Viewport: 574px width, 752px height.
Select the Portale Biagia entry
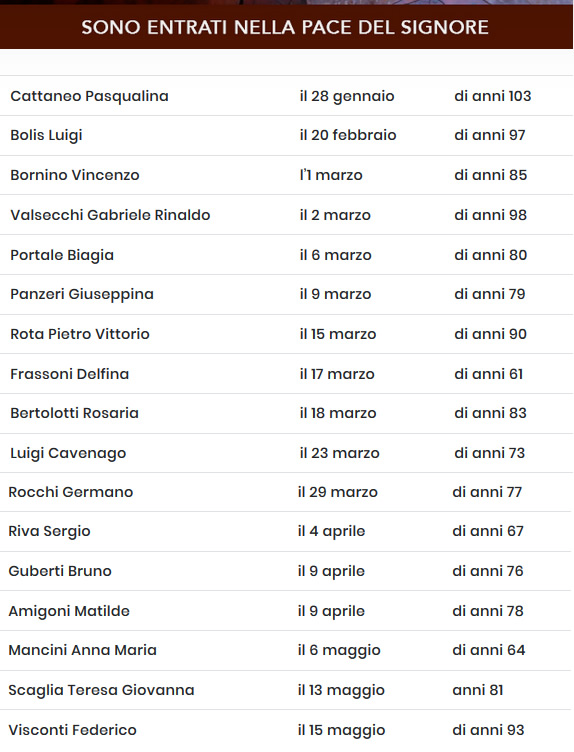pos(62,255)
